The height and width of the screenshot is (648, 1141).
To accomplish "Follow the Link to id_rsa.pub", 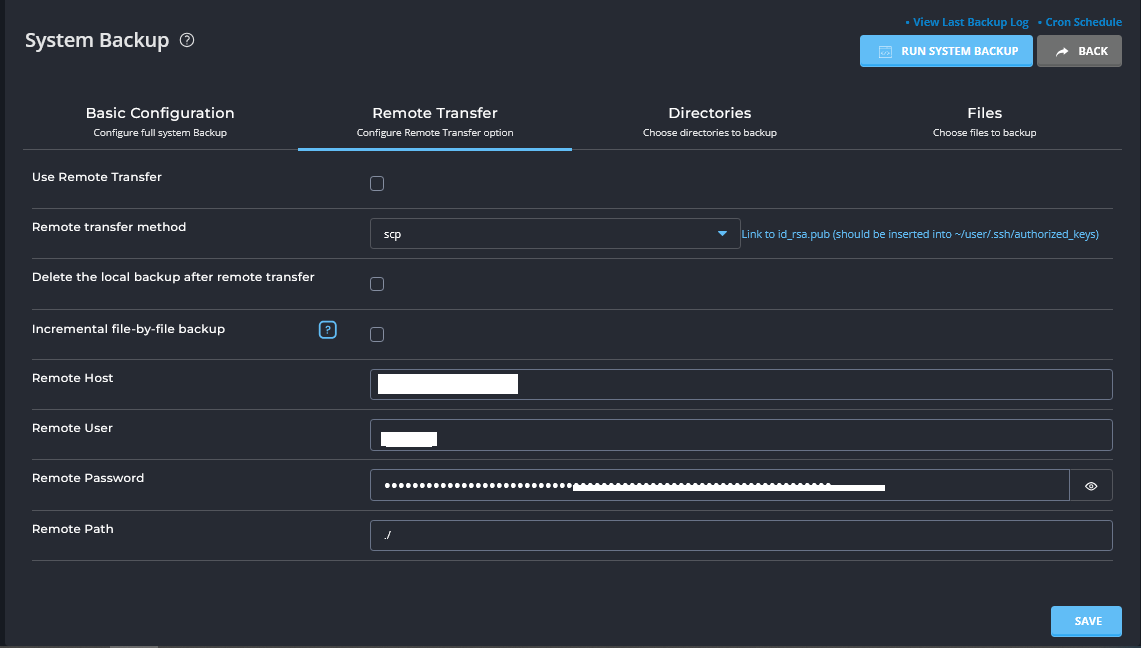I will click(919, 235).
